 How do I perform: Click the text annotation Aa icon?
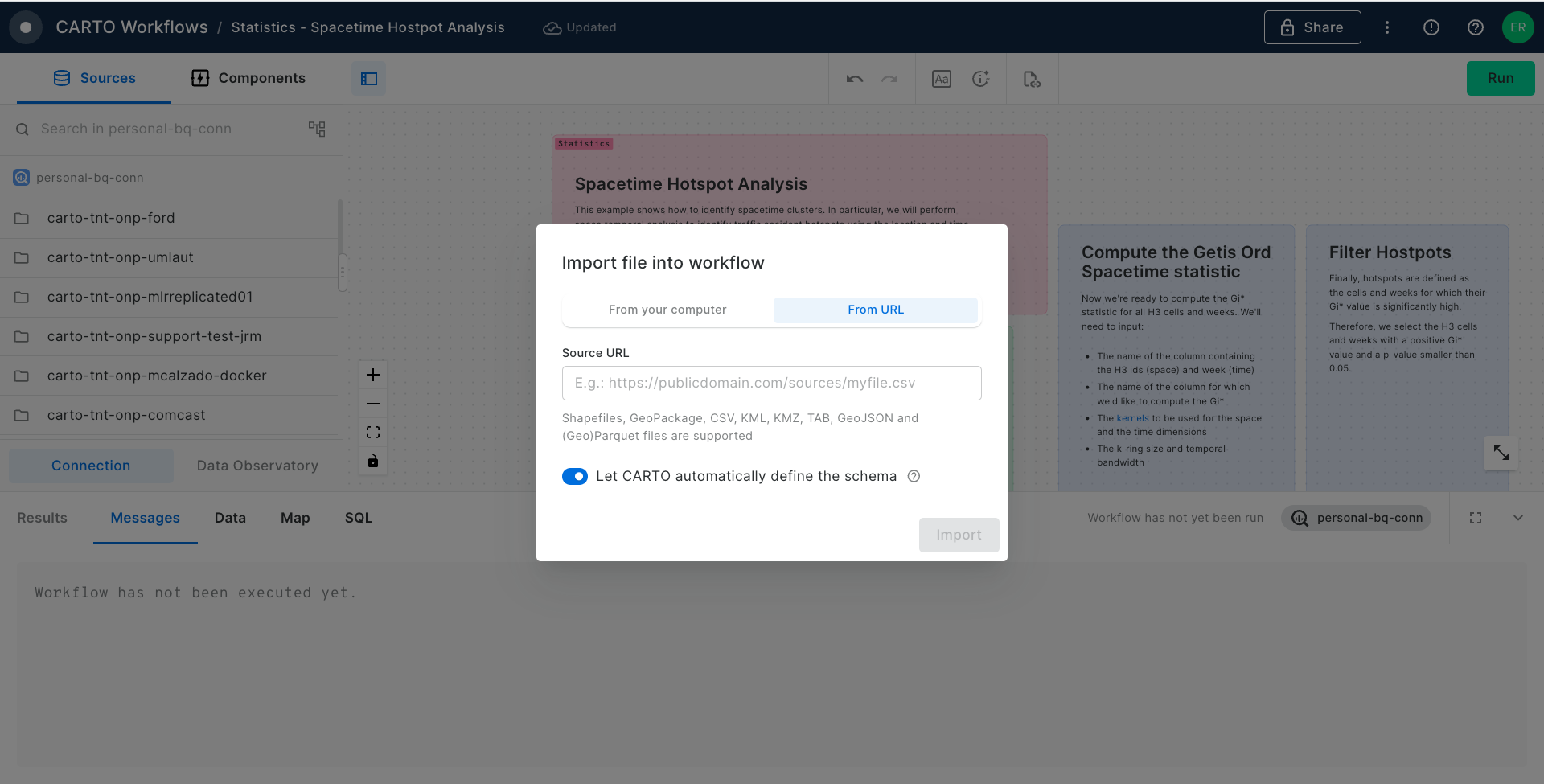tap(941, 79)
